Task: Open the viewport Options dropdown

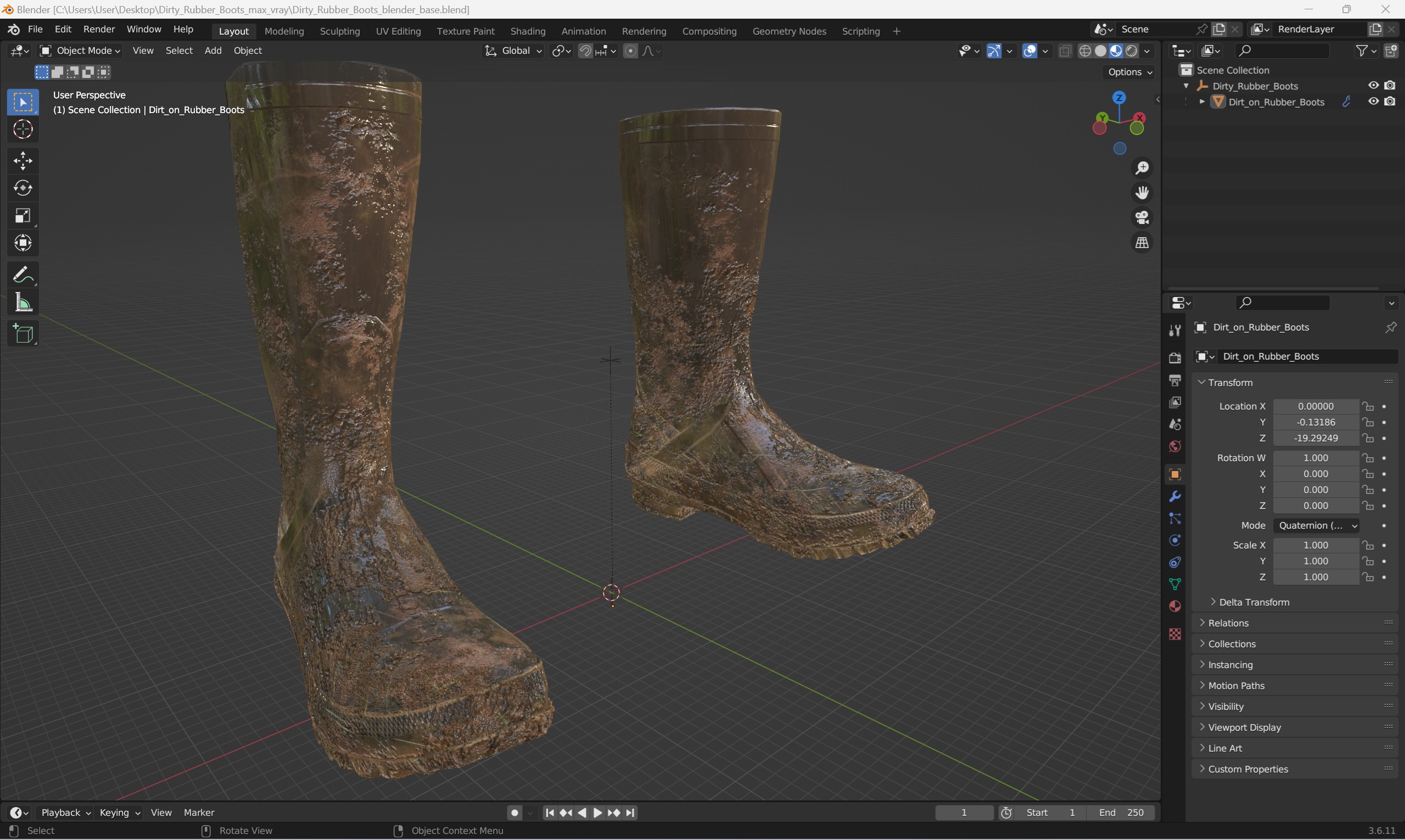Action: (1130, 72)
